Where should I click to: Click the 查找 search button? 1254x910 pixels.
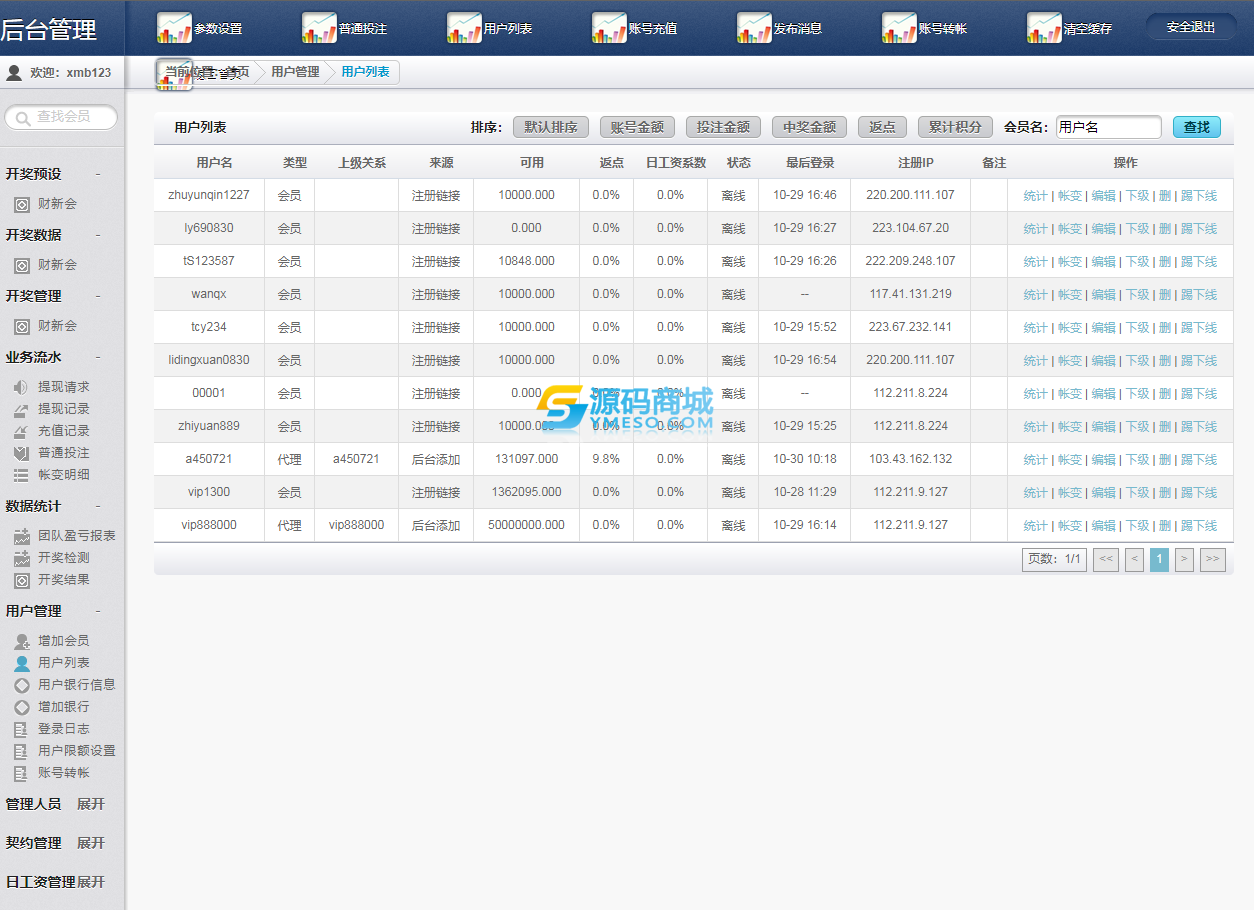[x=1196, y=127]
